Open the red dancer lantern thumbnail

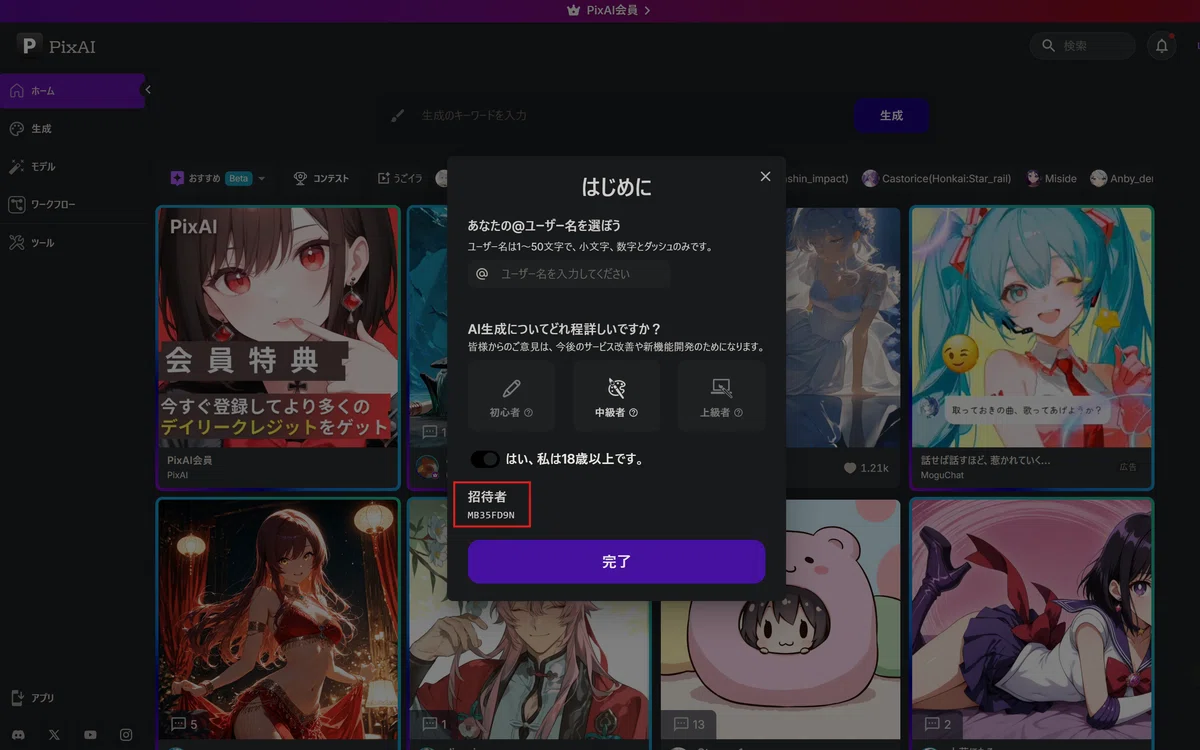[x=278, y=620]
